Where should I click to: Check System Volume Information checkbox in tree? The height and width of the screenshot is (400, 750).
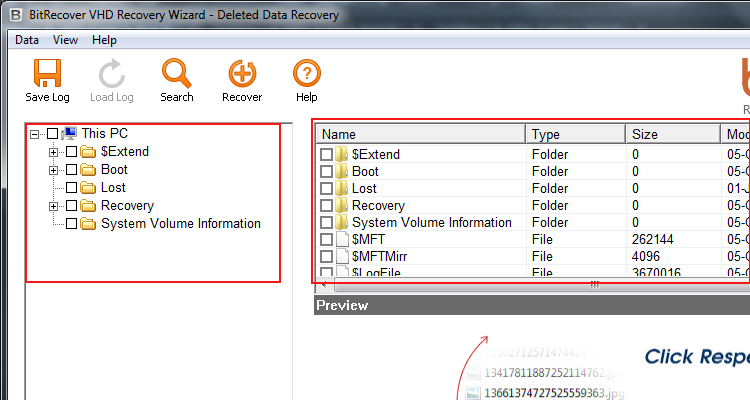pos(71,223)
